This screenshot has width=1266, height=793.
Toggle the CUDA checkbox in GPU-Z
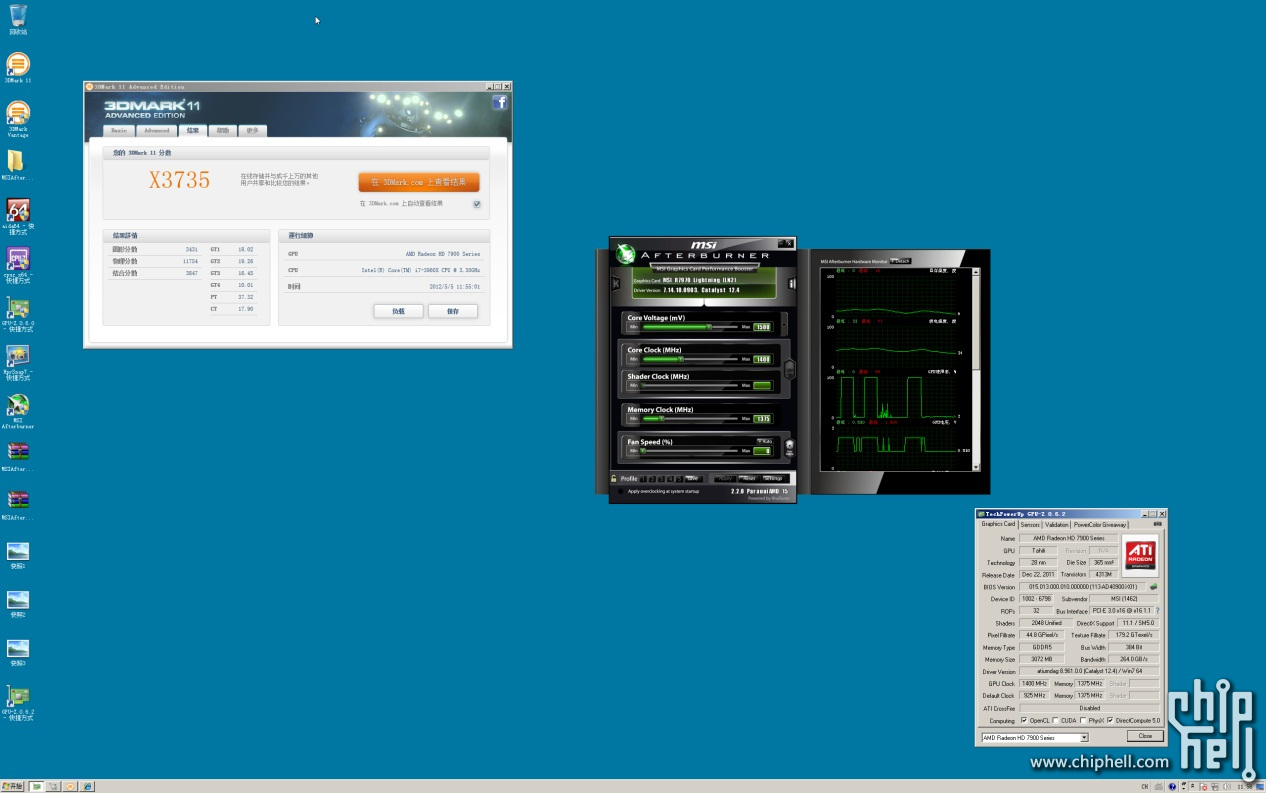tap(1056, 720)
